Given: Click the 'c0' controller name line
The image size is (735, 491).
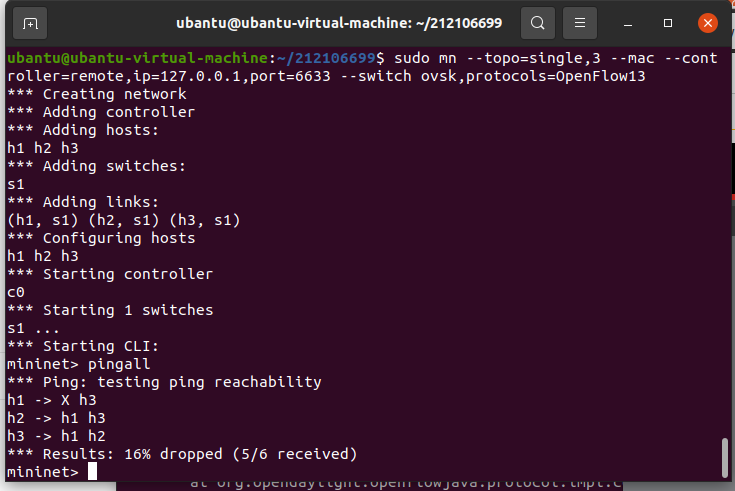Looking at the screenshot, I should click(15, 292).
